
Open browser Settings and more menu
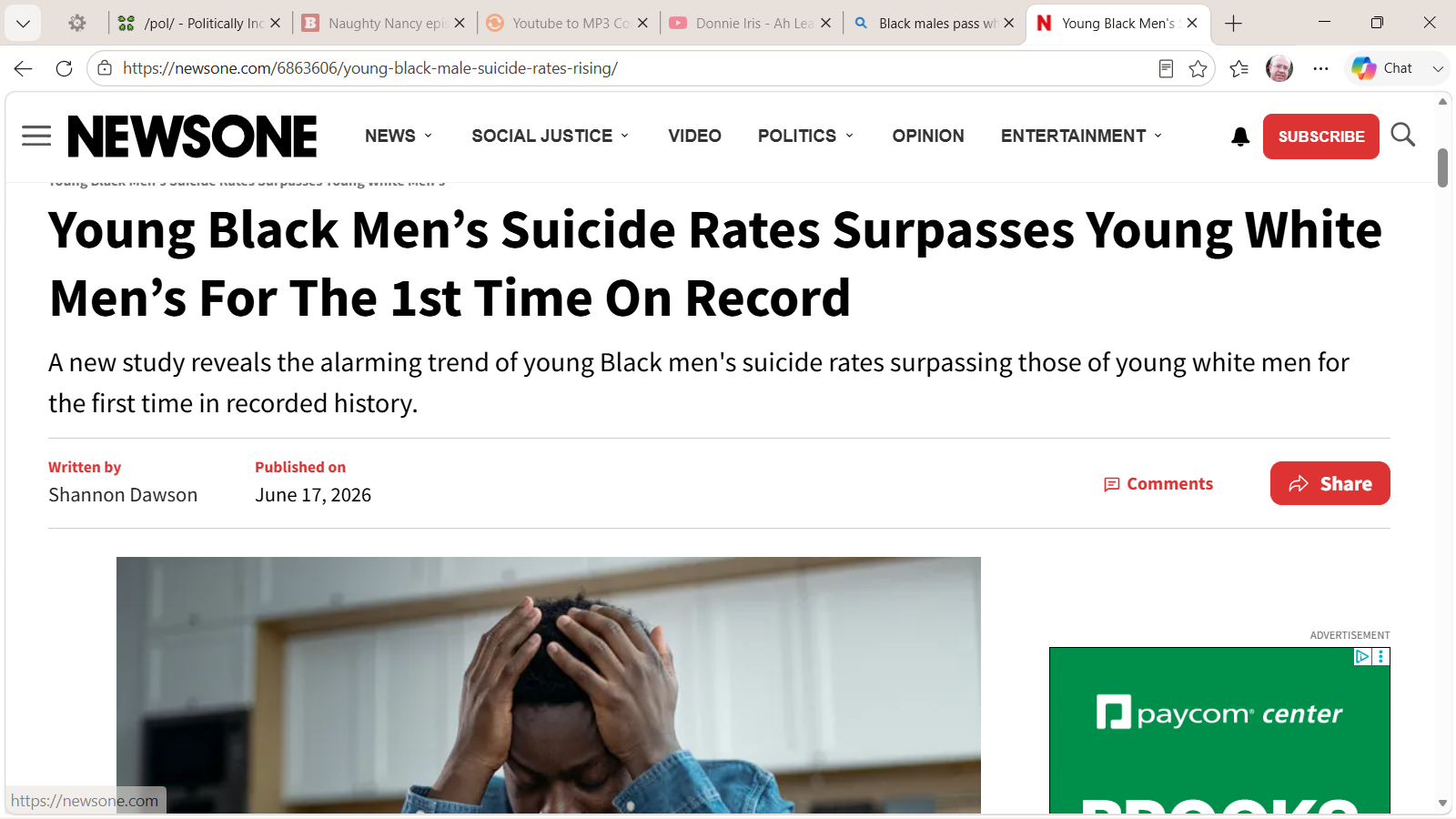(x=1320, y=68)
